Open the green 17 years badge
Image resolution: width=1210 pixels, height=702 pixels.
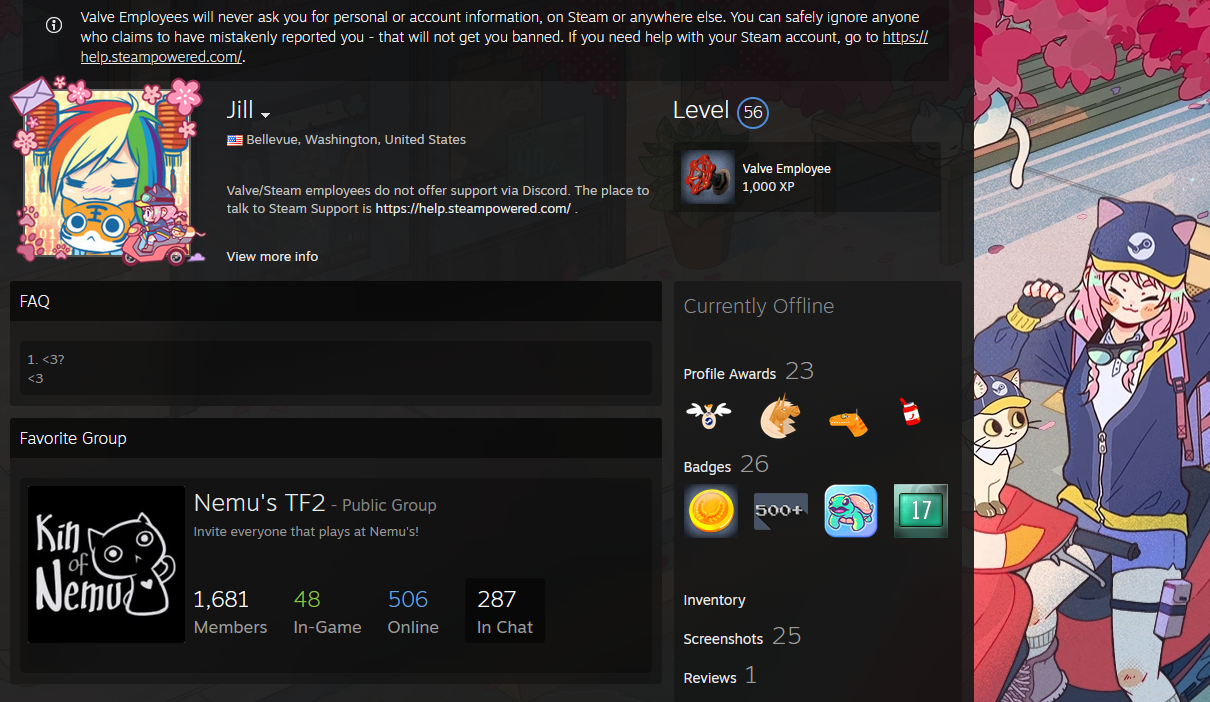(x=920, y=511)
